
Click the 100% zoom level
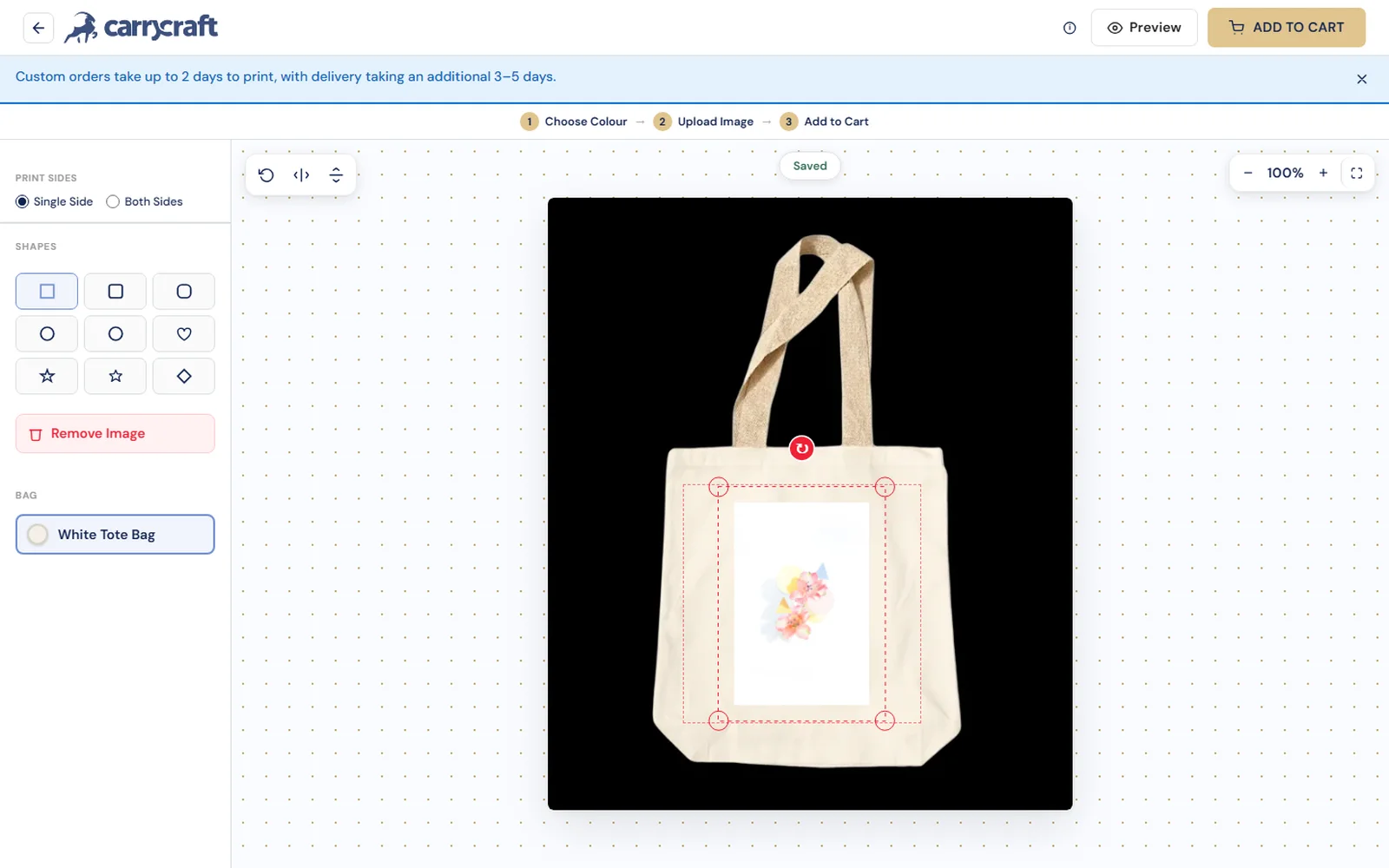[x=1285, y=173]
